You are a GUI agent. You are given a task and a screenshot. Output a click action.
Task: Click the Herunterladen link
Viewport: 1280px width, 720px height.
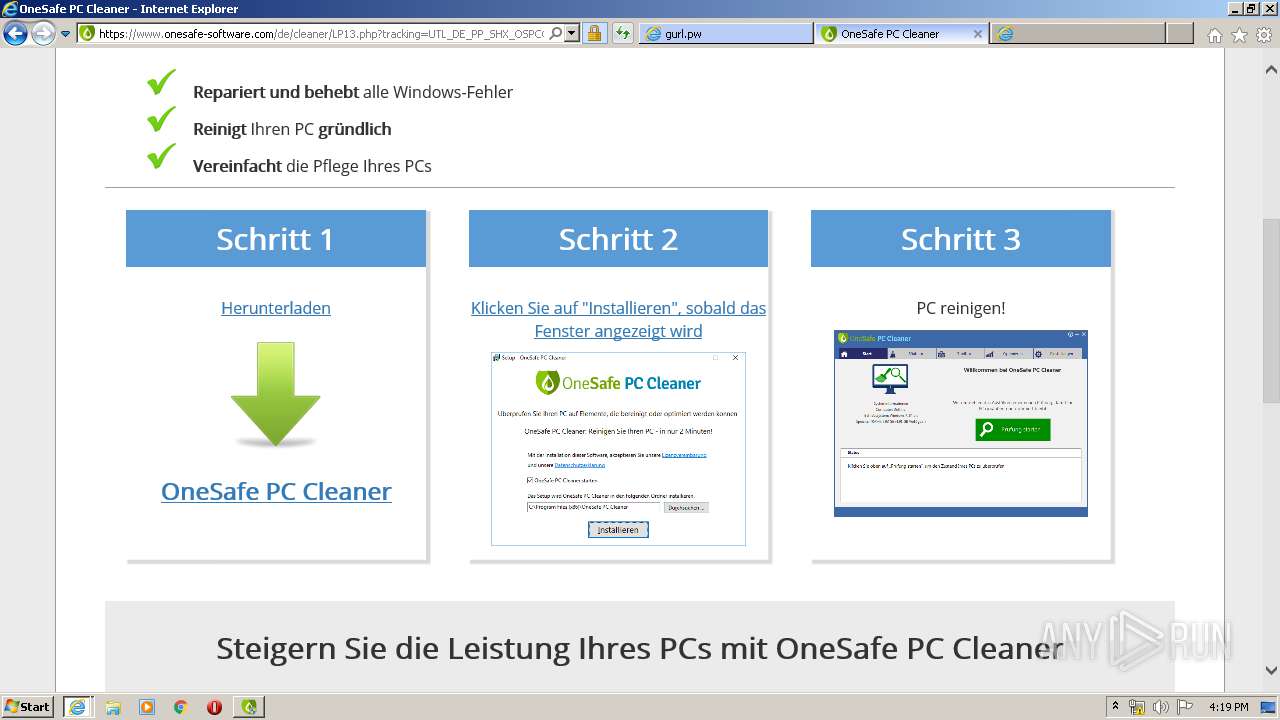tap(276, 308)
